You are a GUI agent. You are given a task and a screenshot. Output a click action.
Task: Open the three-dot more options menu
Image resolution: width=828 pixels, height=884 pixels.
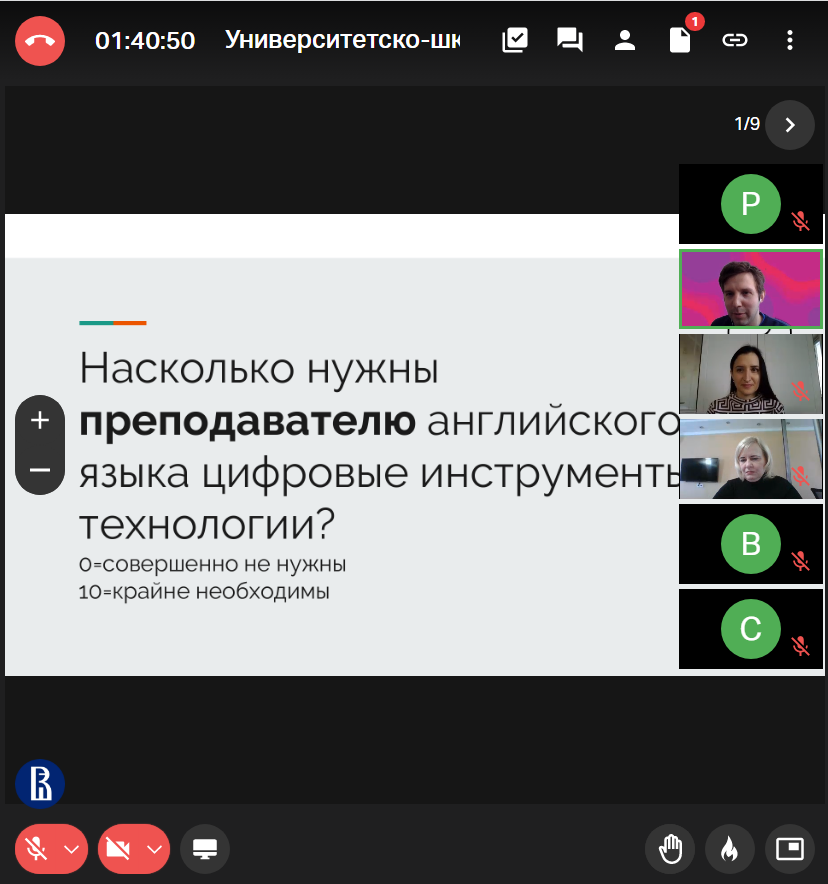(x=790, y=40)
